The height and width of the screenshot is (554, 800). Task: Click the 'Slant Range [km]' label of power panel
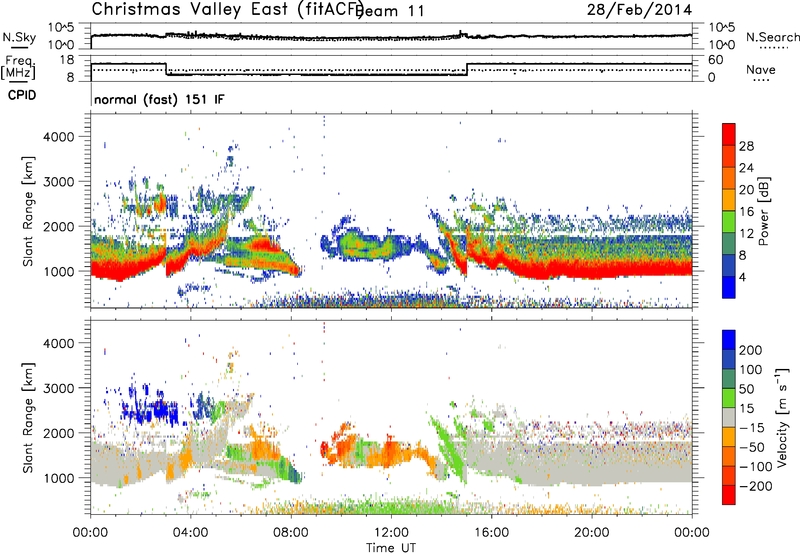tap(28, 211)
